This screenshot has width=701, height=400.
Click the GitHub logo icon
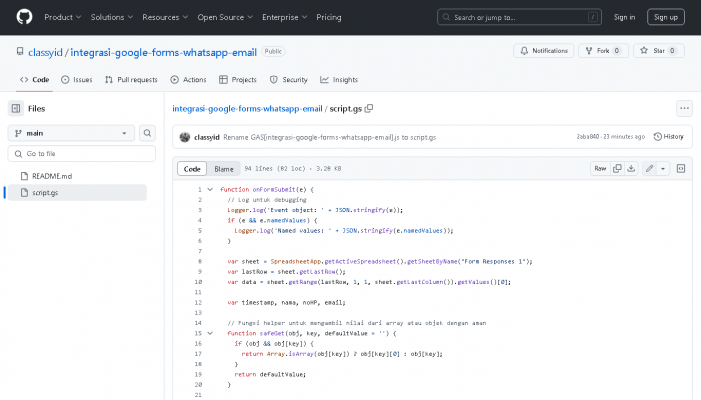(x=24, y=17)
